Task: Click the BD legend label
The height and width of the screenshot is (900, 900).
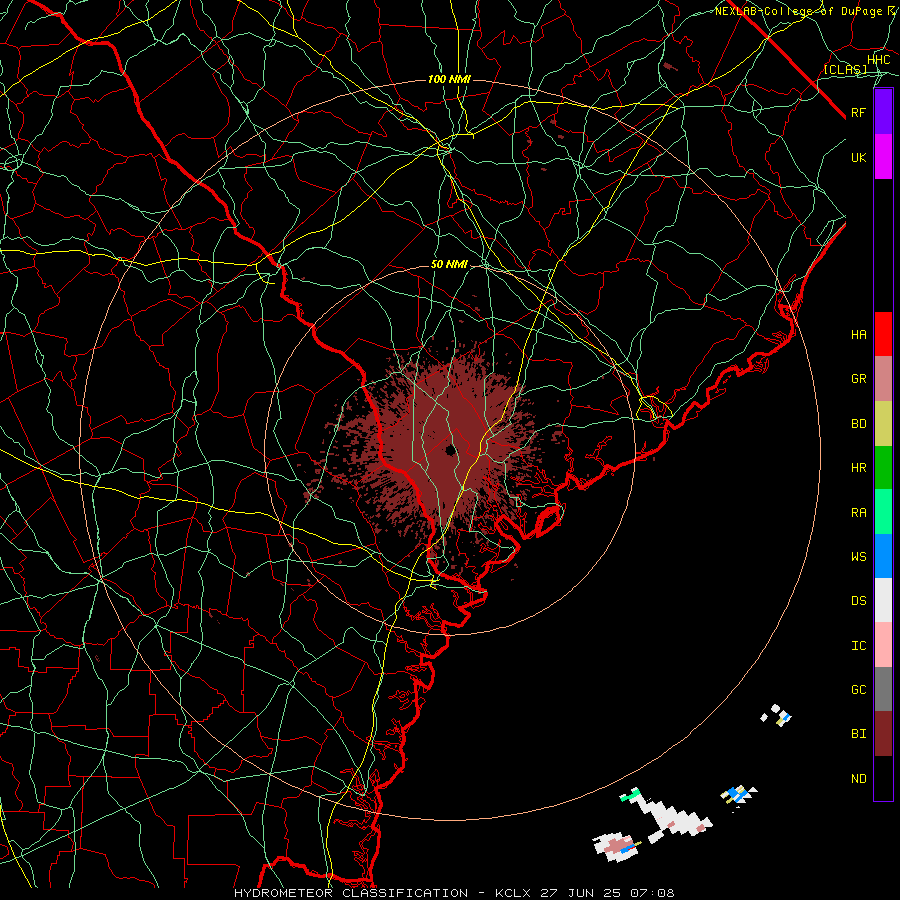Action: point(858,424)
